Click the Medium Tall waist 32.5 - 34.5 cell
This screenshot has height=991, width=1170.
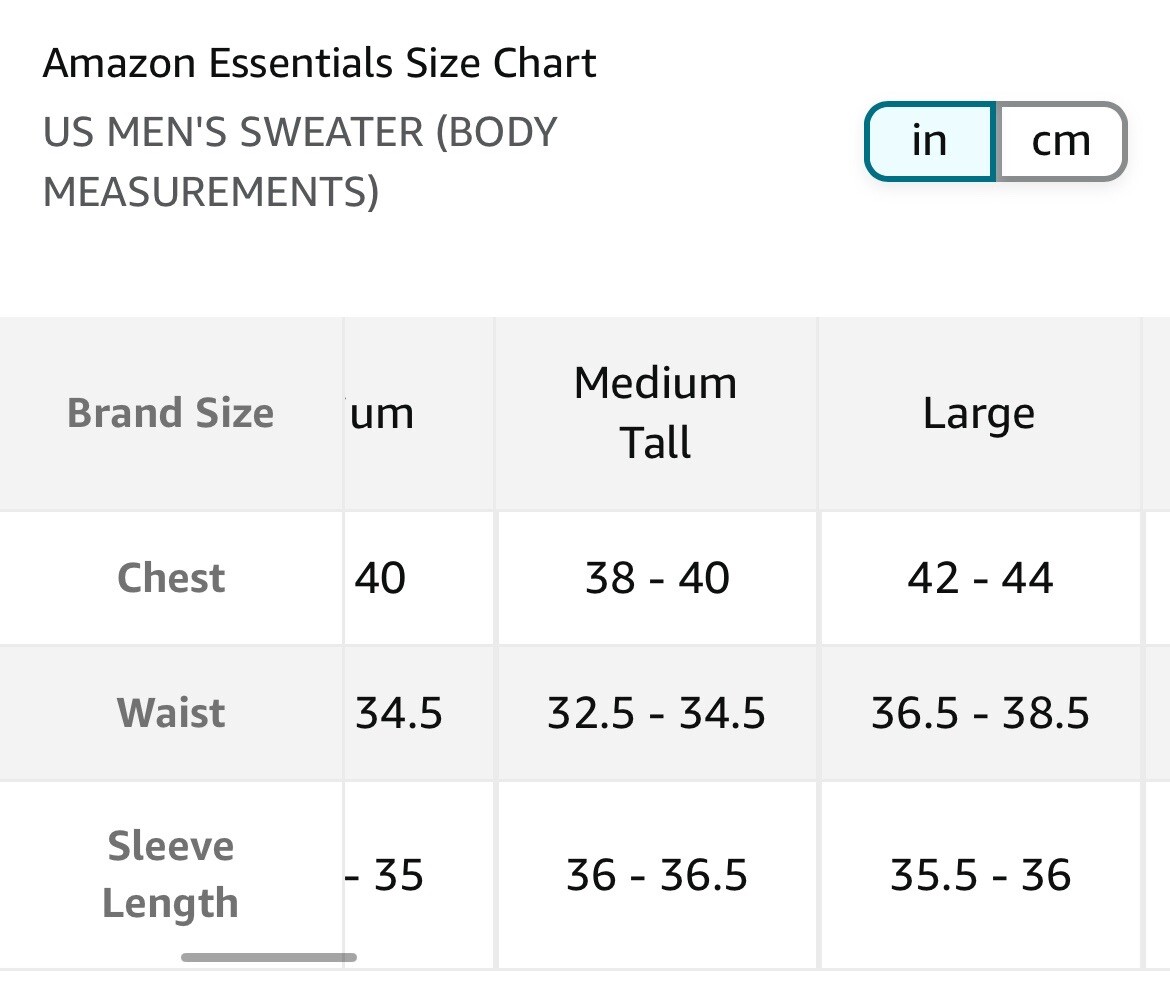(657, 713)
